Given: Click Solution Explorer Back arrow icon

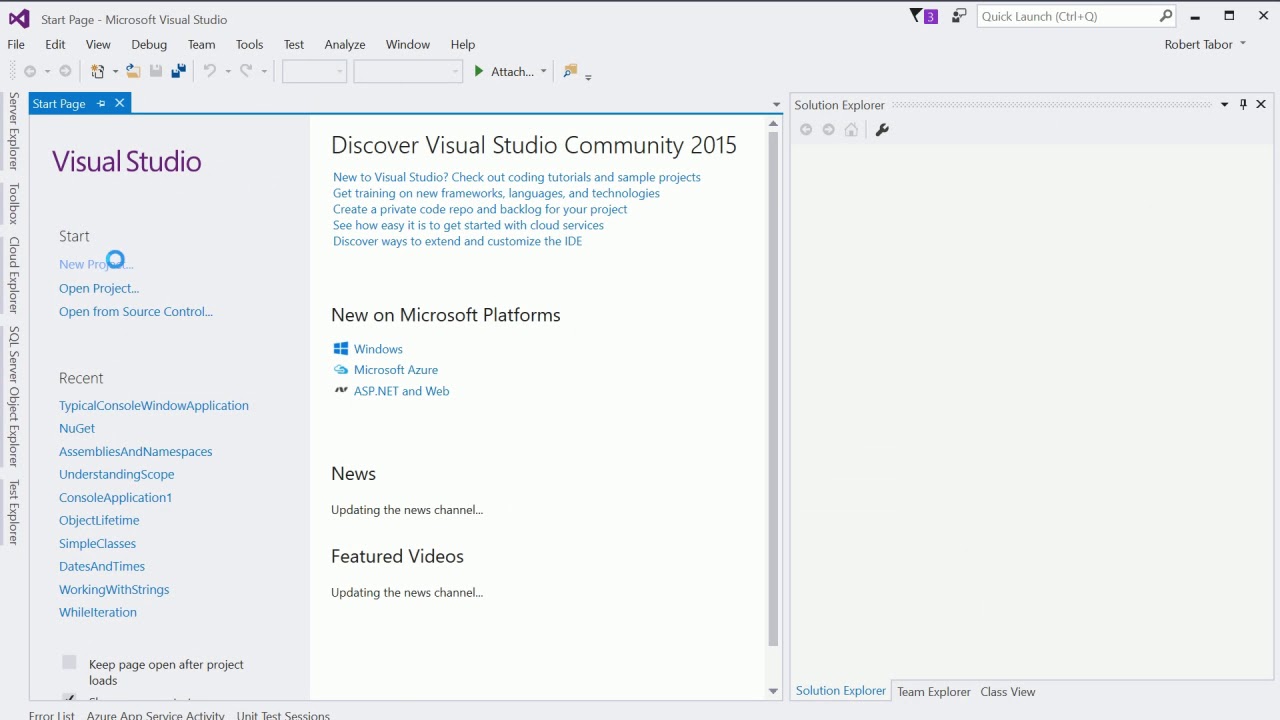Looking at the screenshot, I should pyautogui.click(x=806, y=129).
